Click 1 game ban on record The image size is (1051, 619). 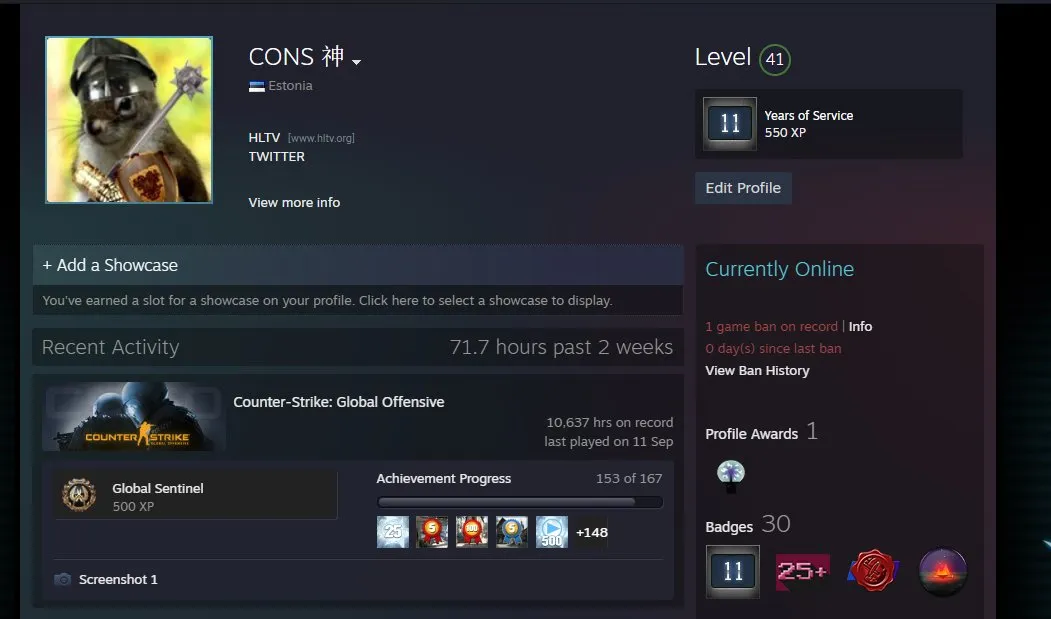(771, 327)
